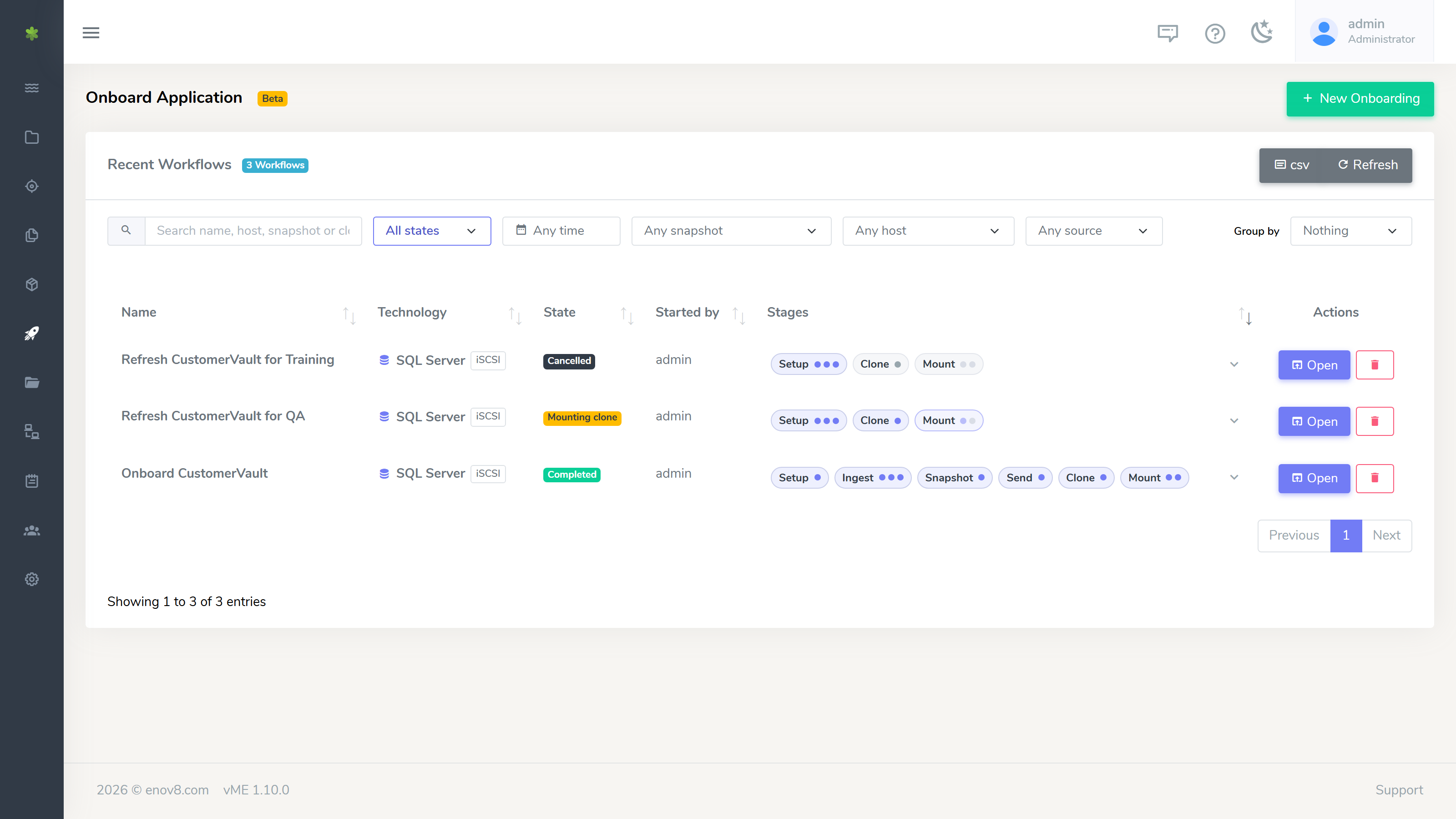Sort table by State column
The height and width of the screenshot is (819, 1456).
588,313
